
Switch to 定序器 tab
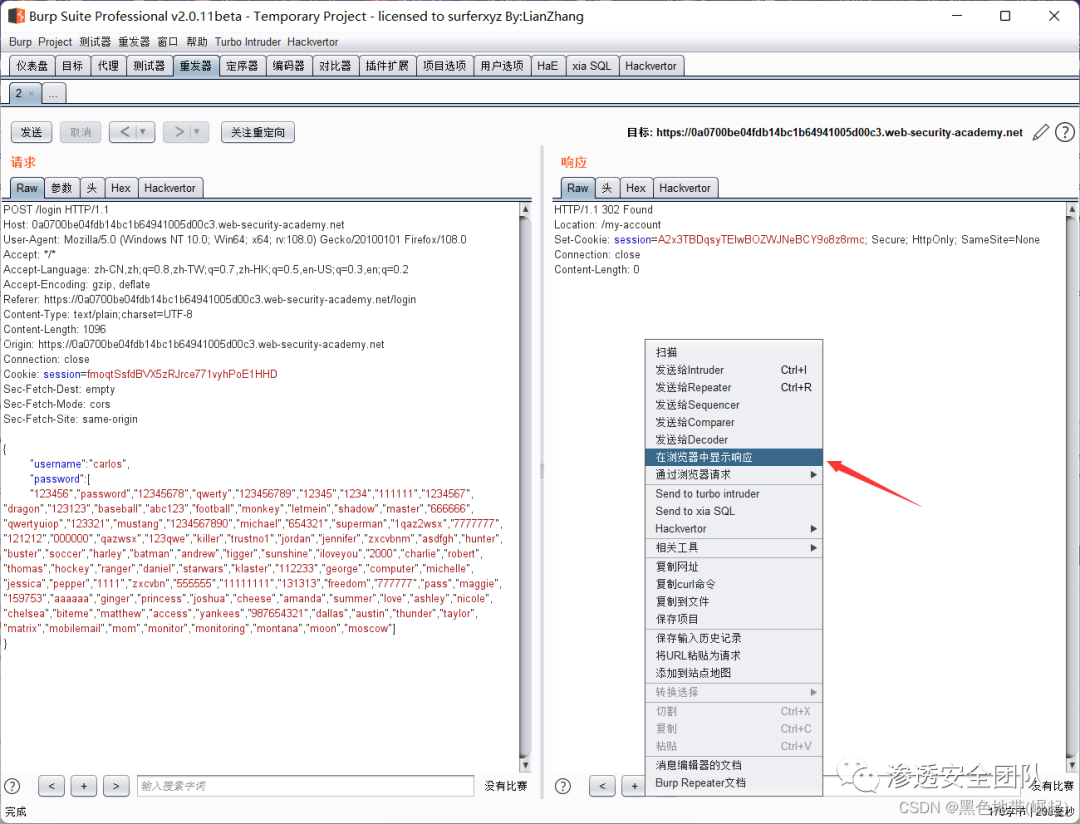pyautogui.click(x=242, y=66)
